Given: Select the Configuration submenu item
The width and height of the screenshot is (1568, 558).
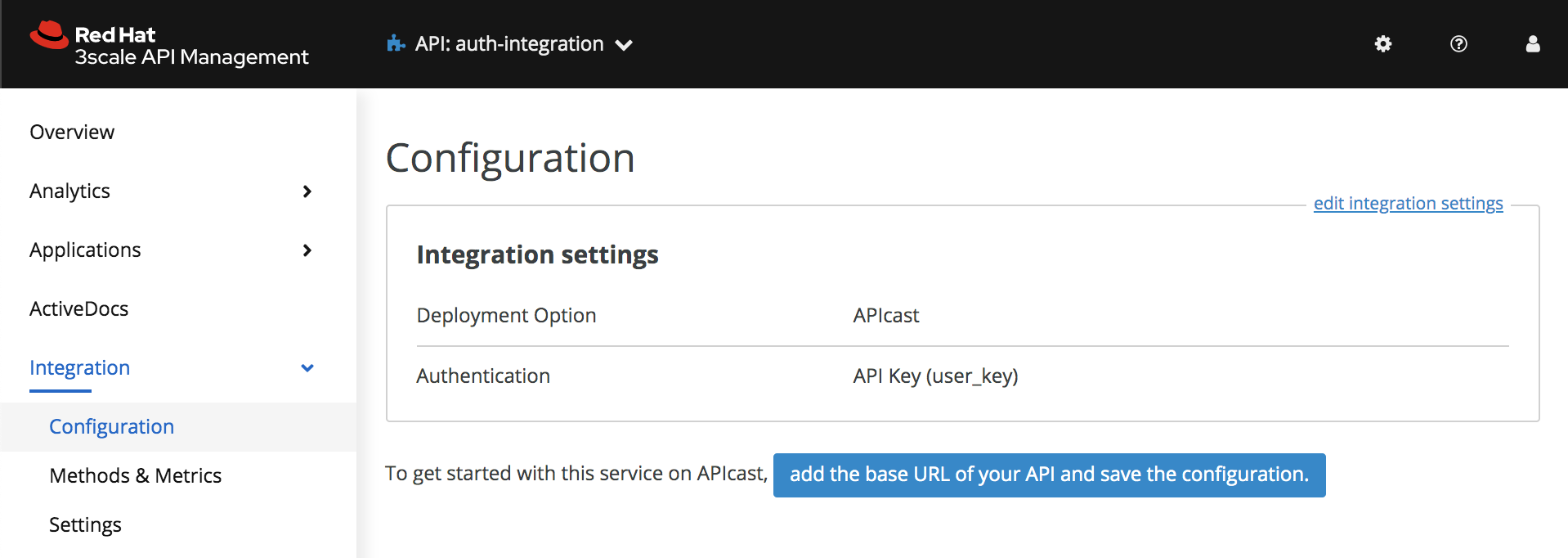Looking at the screenshot, I should [x=112, y=427].
